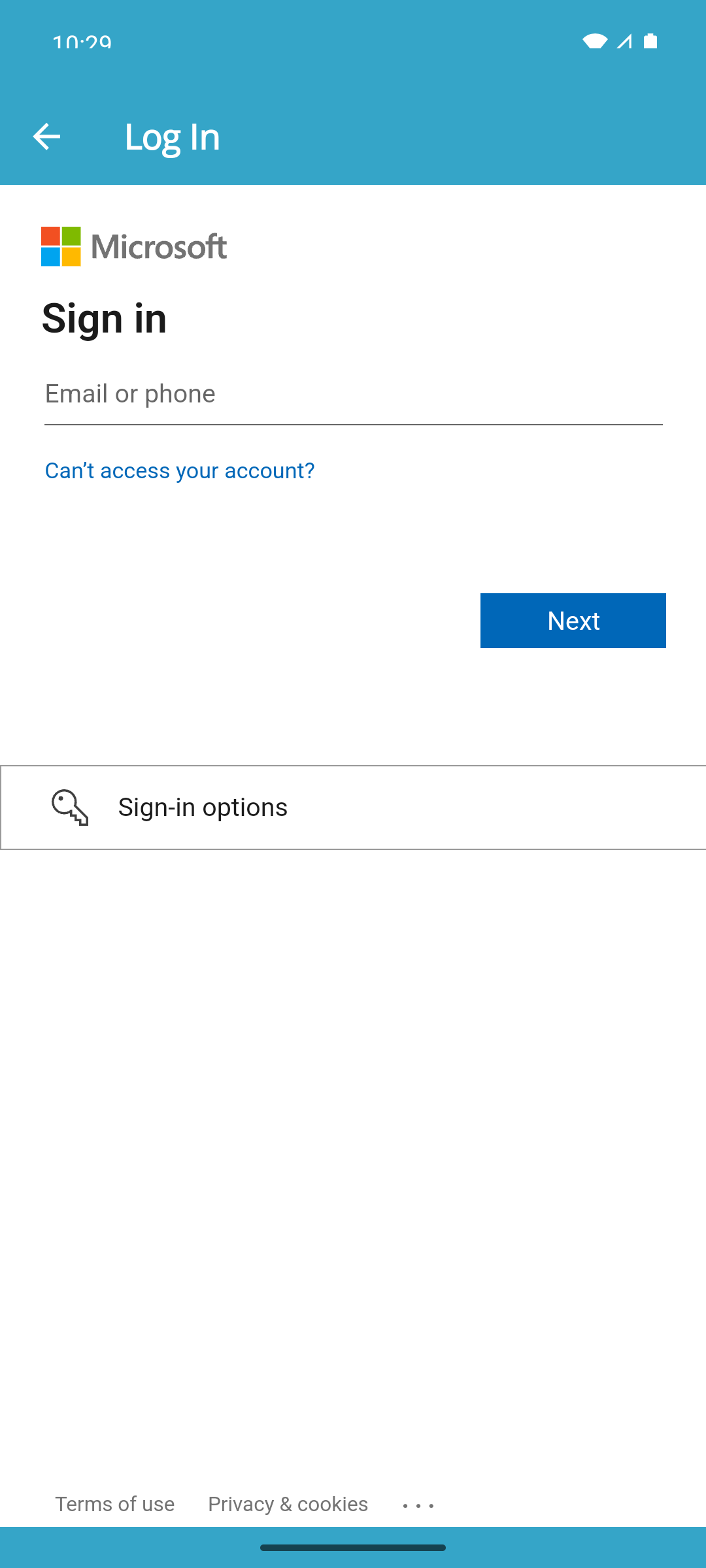Tap the home gesture bar at bottom
706x1568 pixels.
(353, 1548)
